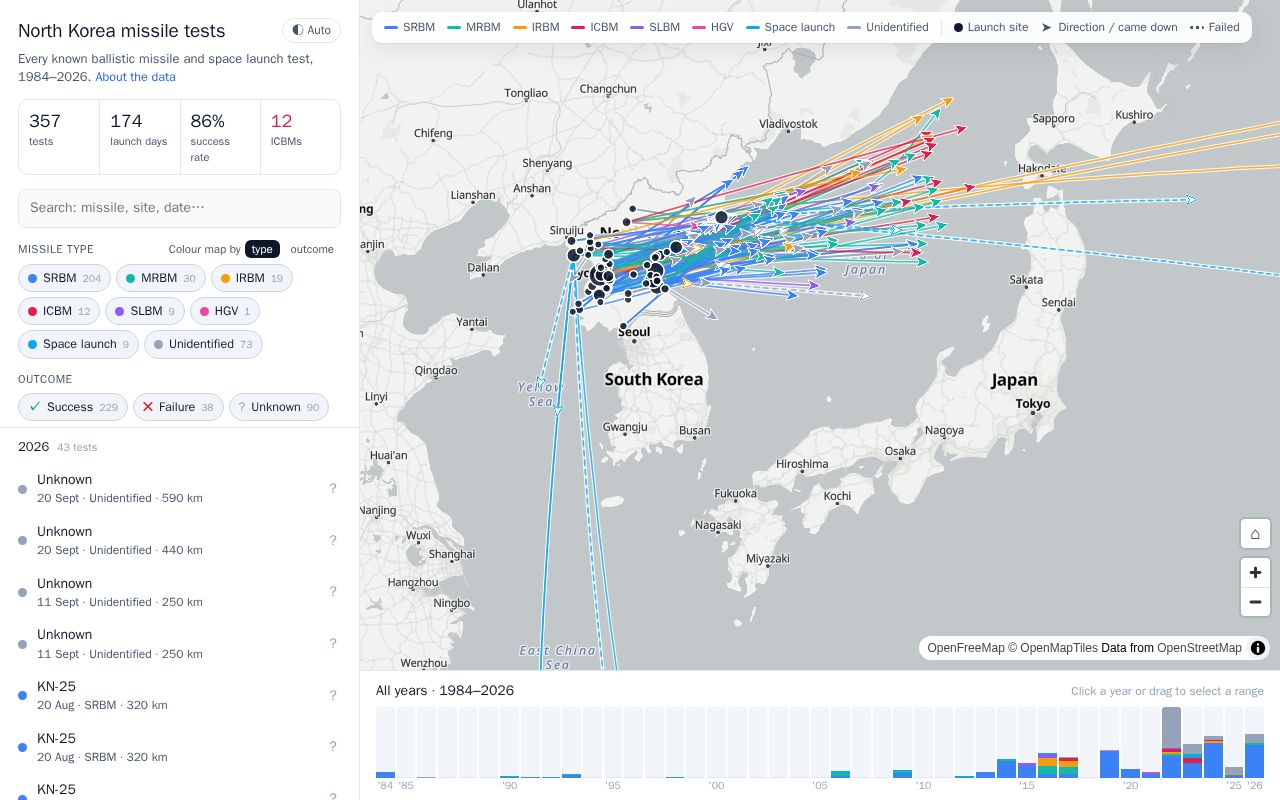Select Unknown 20 Sept 440 km test
The image size is (1280, 800).
coord(179,541)
